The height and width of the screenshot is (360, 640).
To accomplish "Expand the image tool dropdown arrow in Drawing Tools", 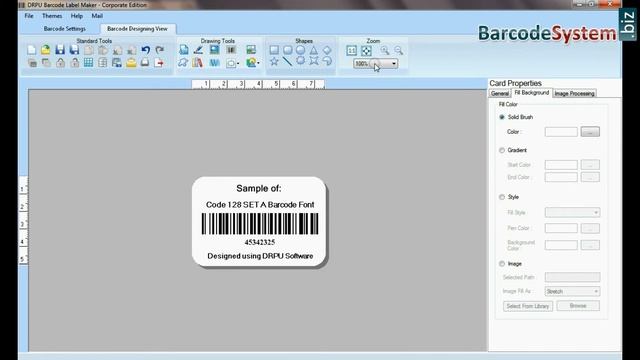I will tap(258, 63).
